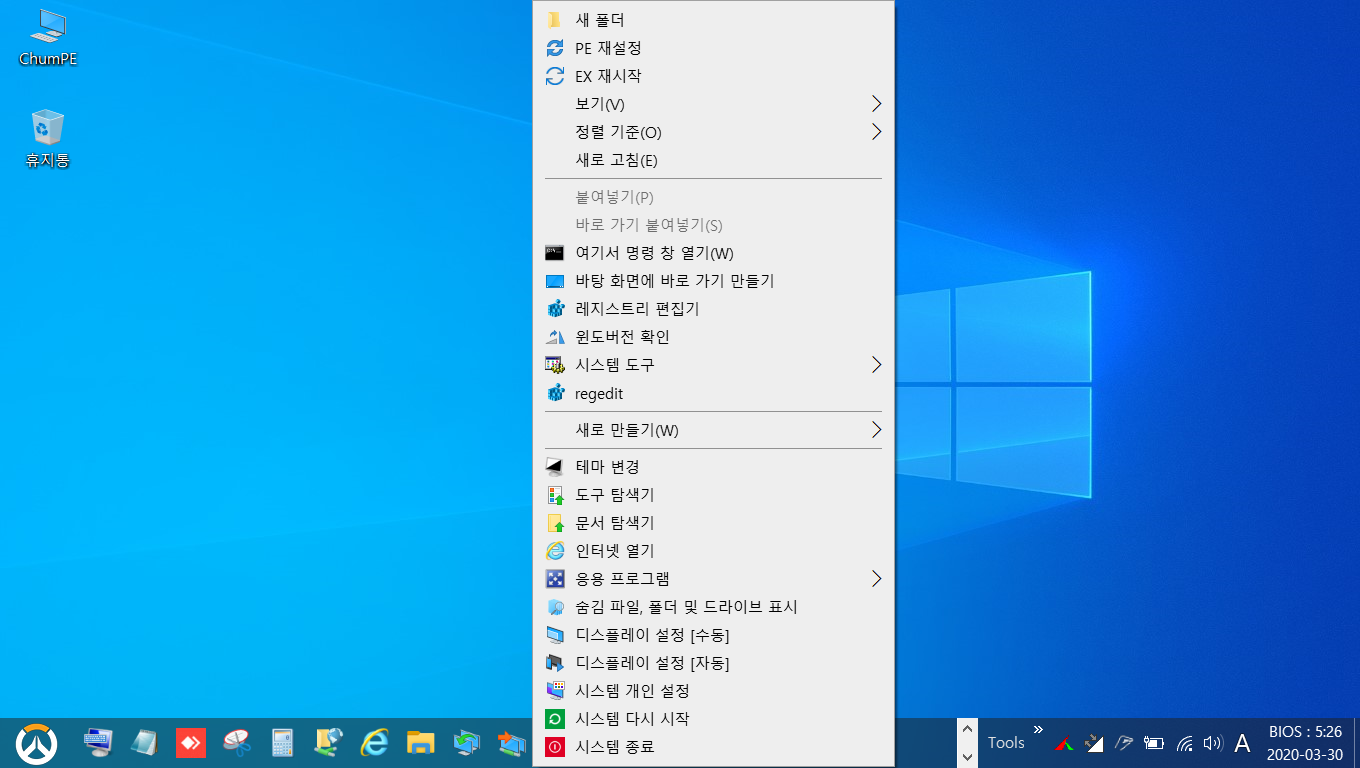Expand the 응용 프로그램 submenu
The width and height of the screenshot is (1360, 768).
tap(712, 579)
